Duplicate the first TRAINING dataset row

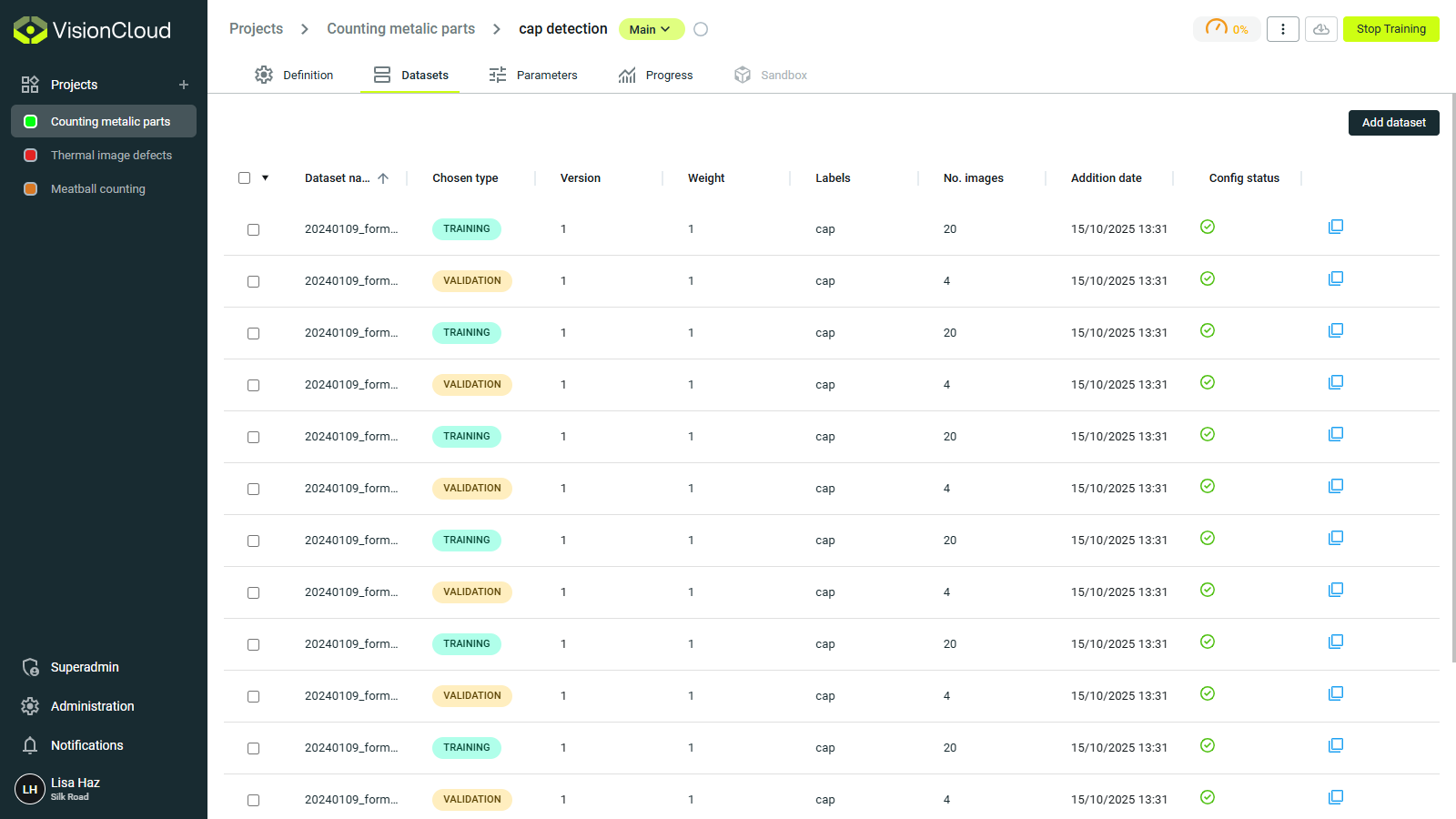1335,226
